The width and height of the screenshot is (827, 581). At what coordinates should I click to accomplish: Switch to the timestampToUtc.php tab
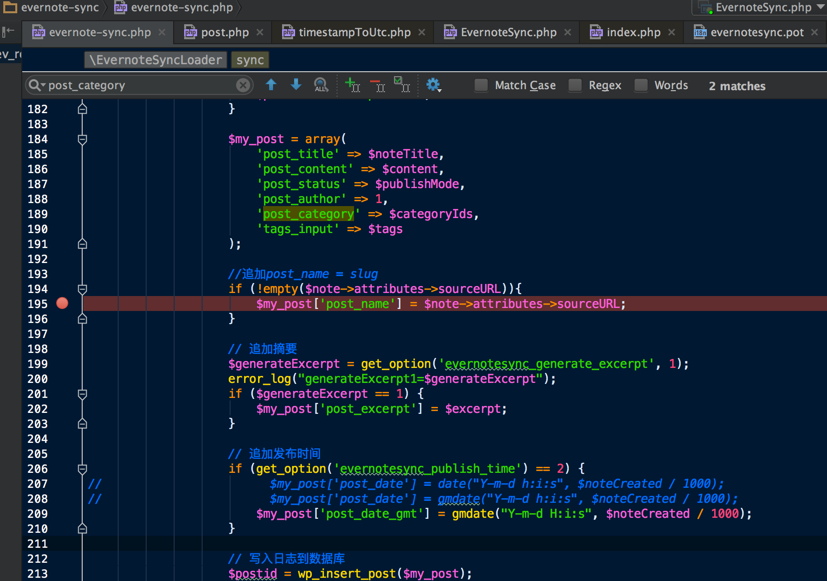tap(354, 32)
